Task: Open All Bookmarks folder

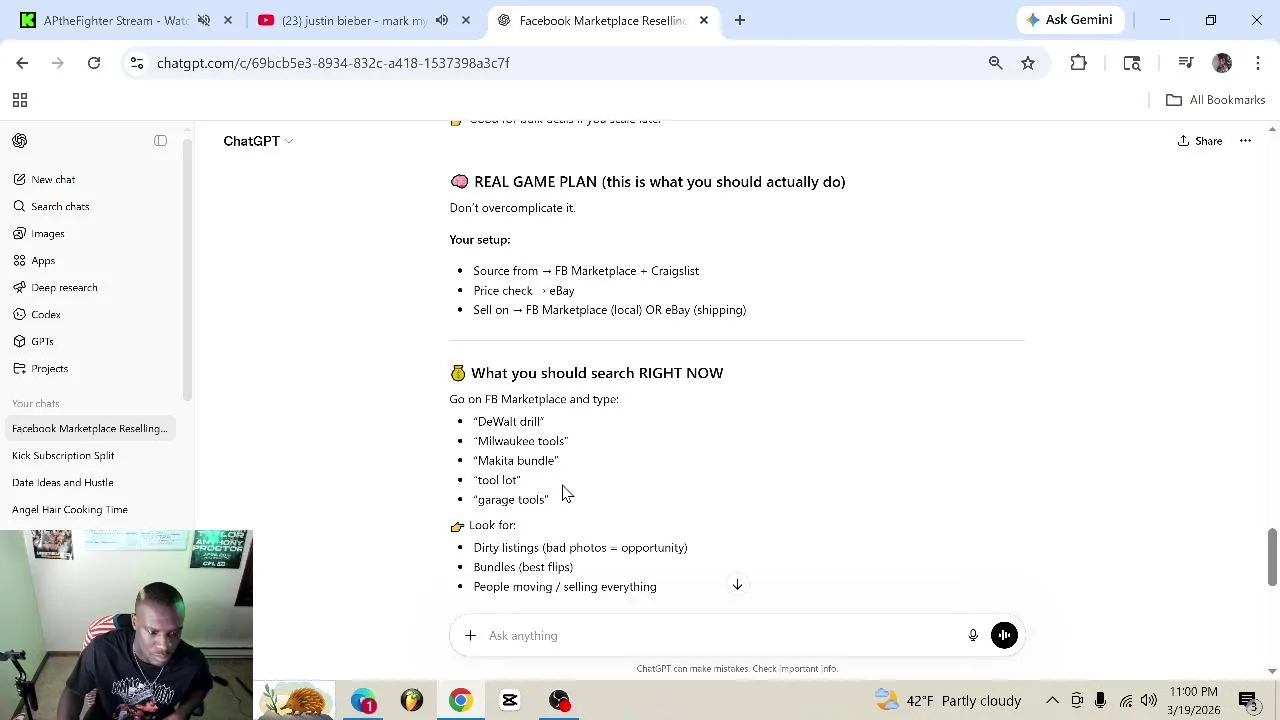Action: click(1216, 100)
